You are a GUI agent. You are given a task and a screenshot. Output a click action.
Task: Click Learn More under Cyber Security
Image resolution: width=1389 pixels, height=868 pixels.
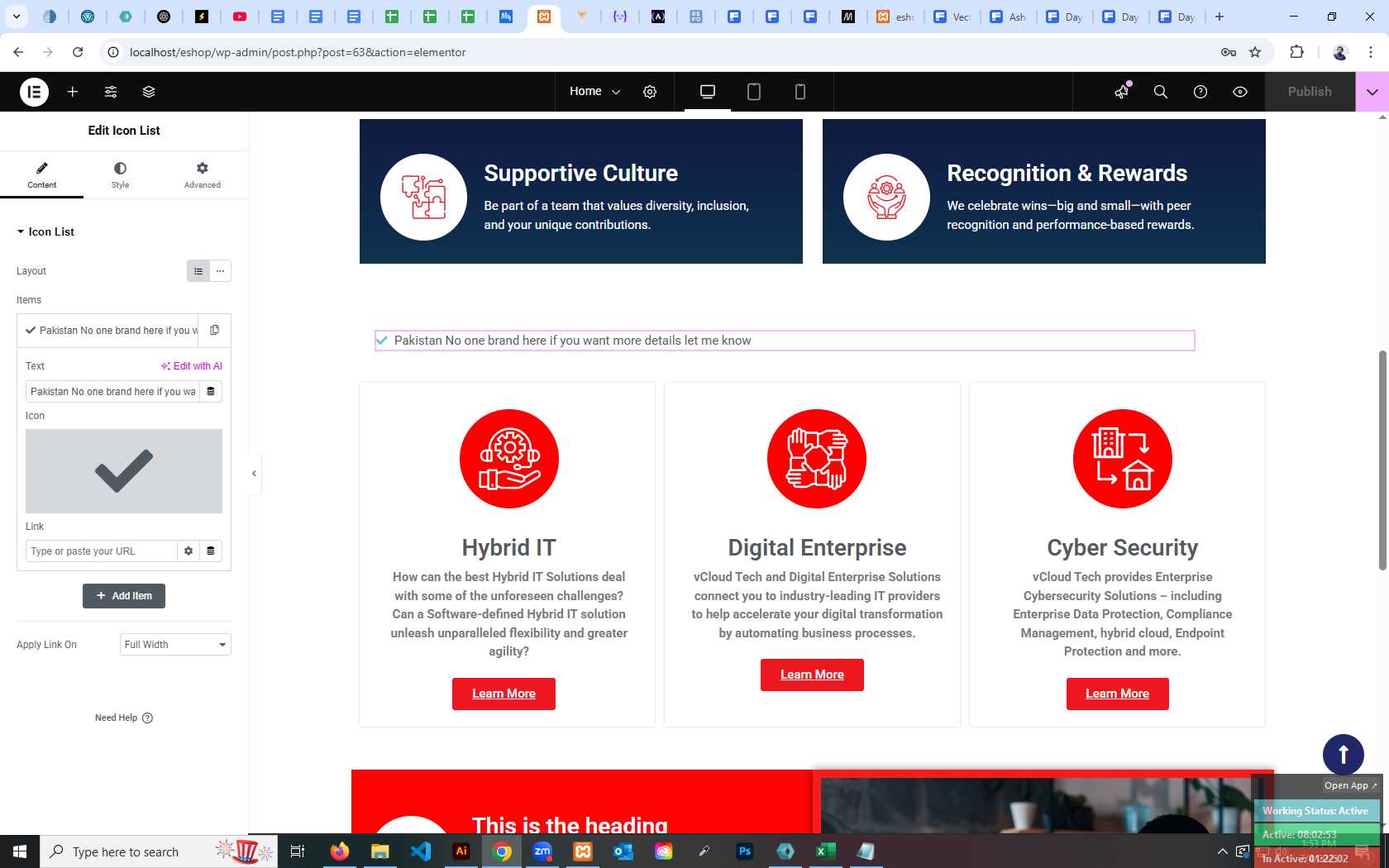click(x=1117, y=694)
